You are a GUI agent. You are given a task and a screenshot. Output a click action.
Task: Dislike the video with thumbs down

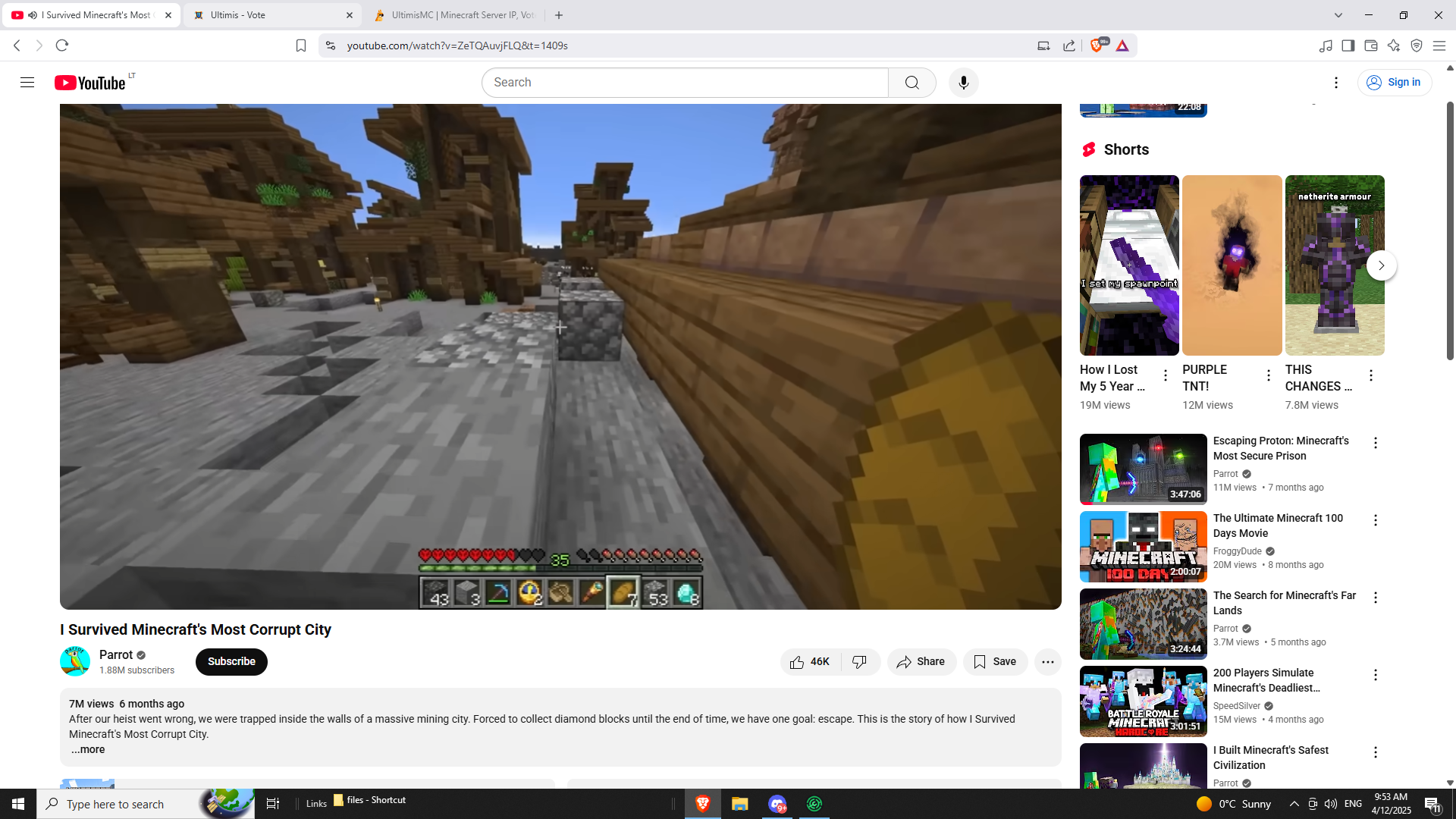[859, 662]
